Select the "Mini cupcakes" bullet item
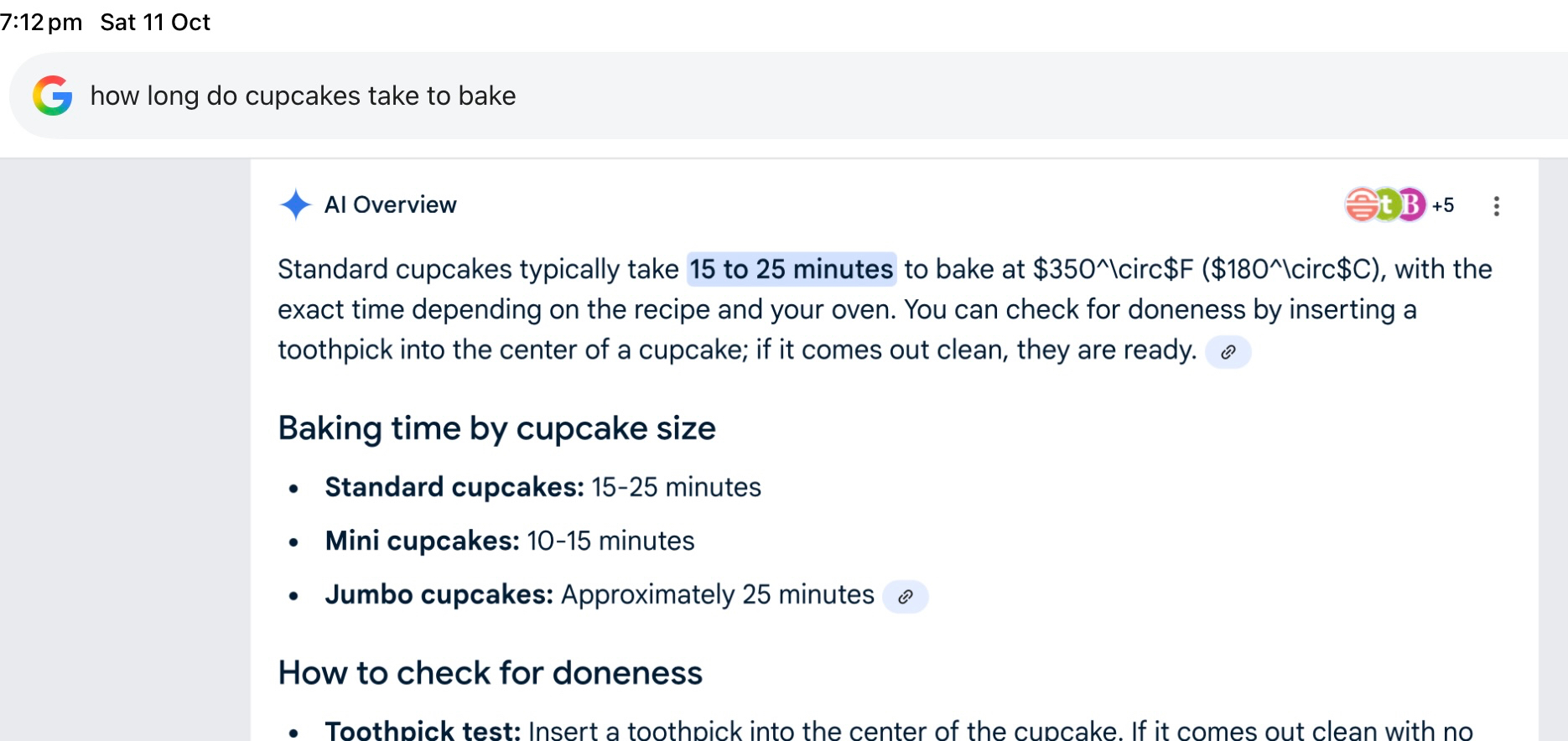 509,541
